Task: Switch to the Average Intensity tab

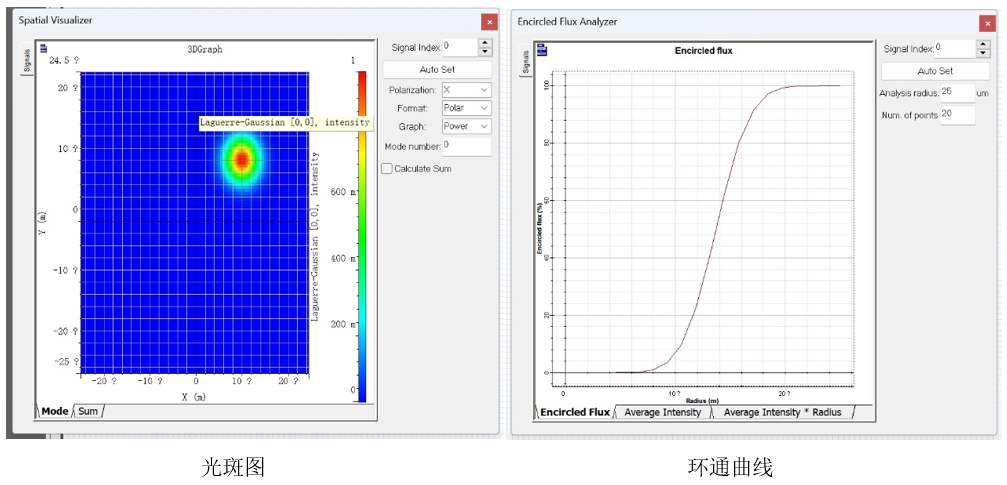Action: coord(663,412)
